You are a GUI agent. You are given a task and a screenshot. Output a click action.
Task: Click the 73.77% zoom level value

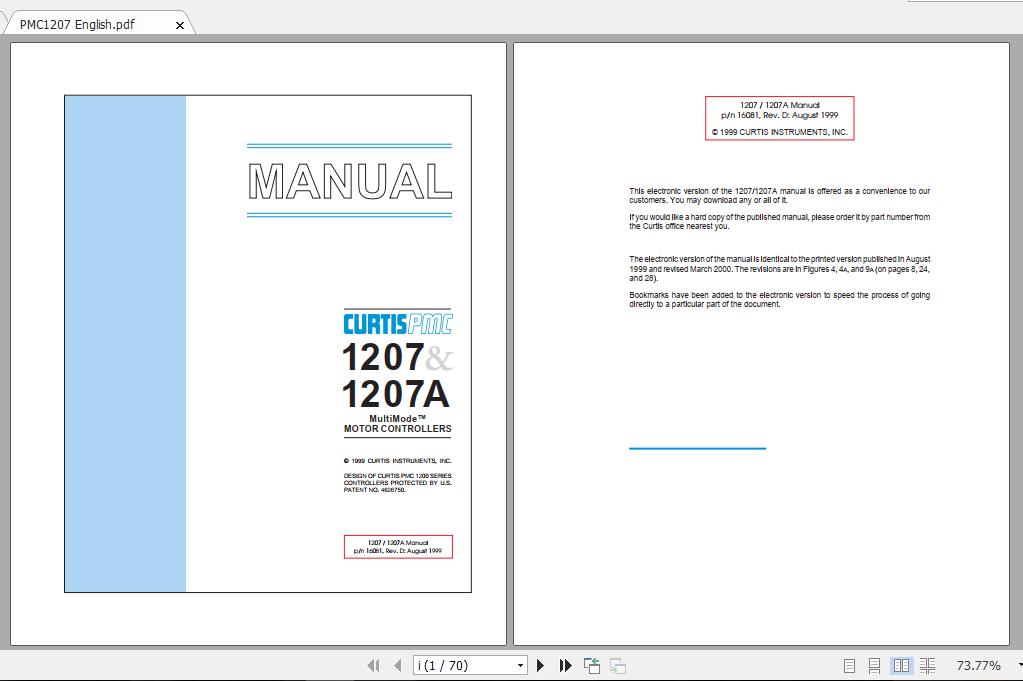[x=978, y=665]
